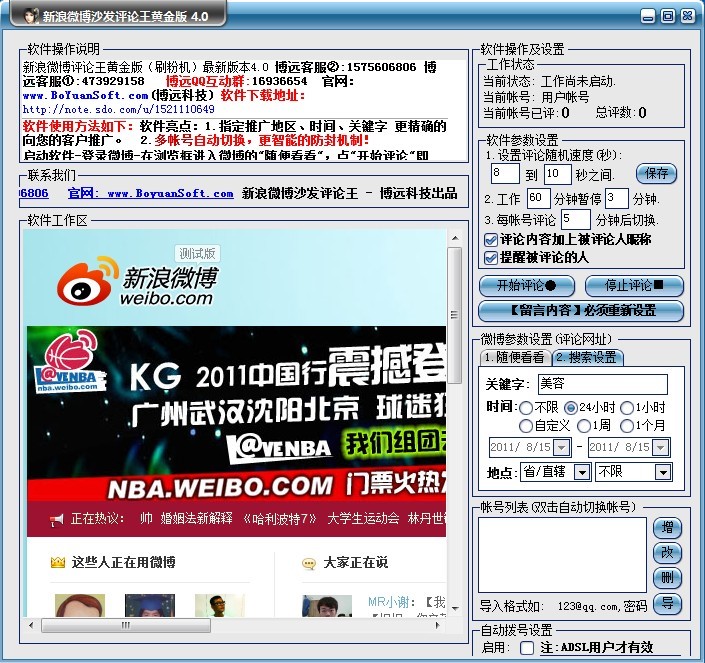Click the KavenNBA basketball logo

(70, 362)
